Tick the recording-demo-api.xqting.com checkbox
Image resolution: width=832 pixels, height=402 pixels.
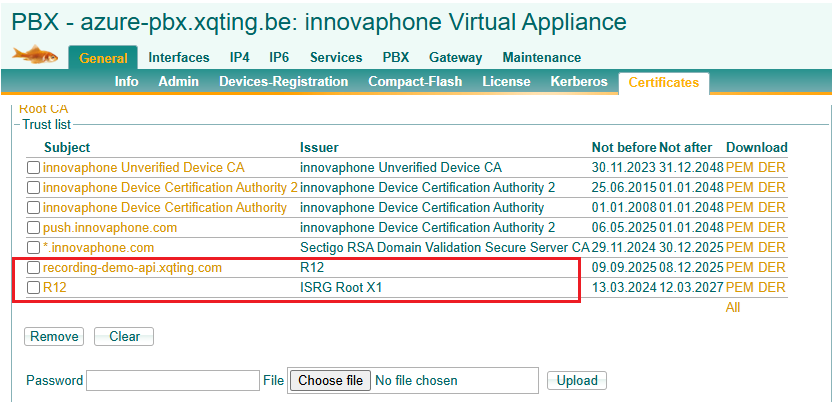[x=34, y=268]
